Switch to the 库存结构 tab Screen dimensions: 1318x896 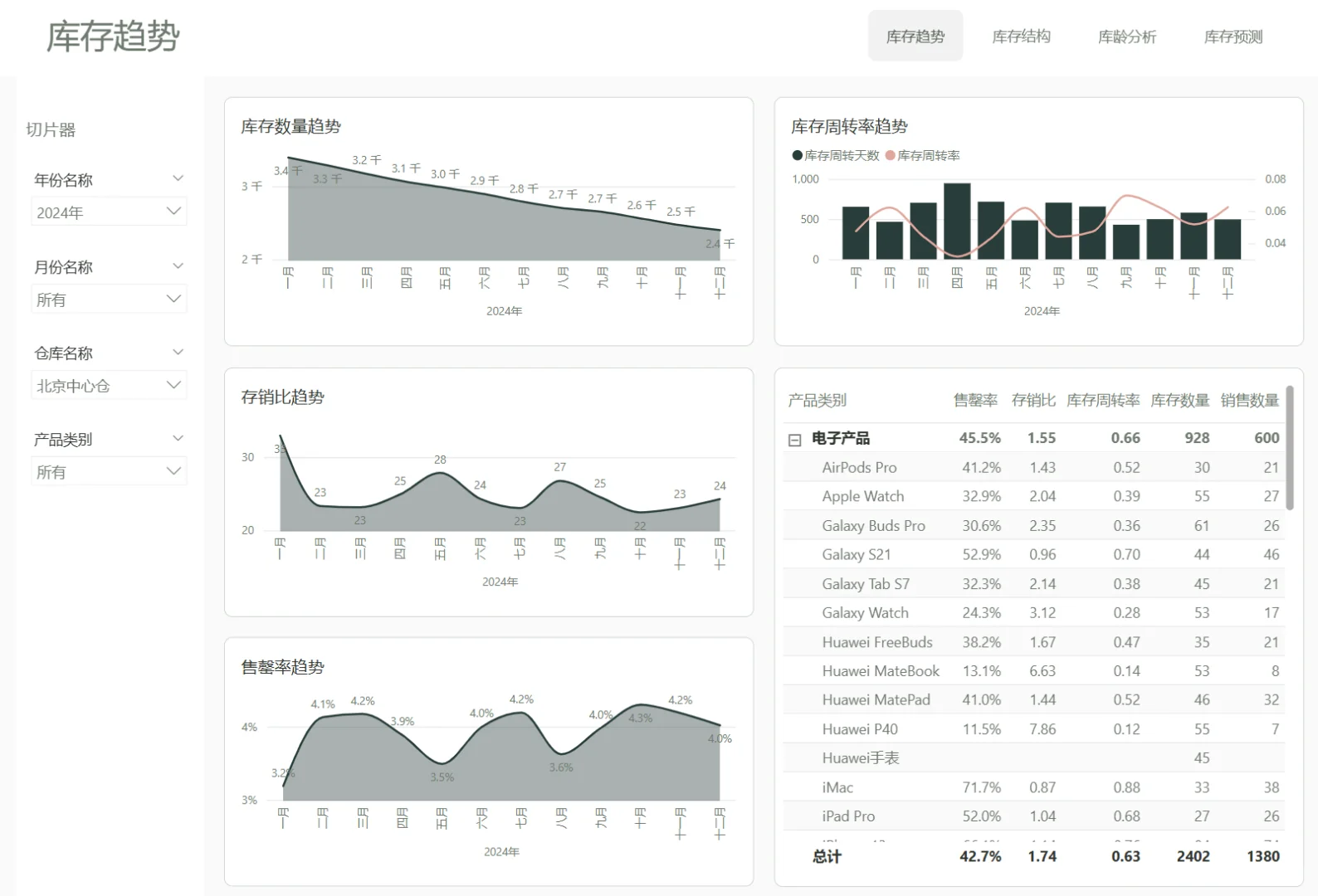point(1021,37)
